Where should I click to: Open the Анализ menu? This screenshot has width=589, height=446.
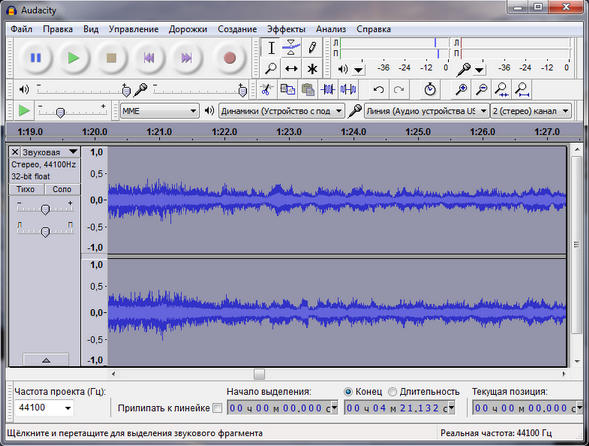point(331,29)
